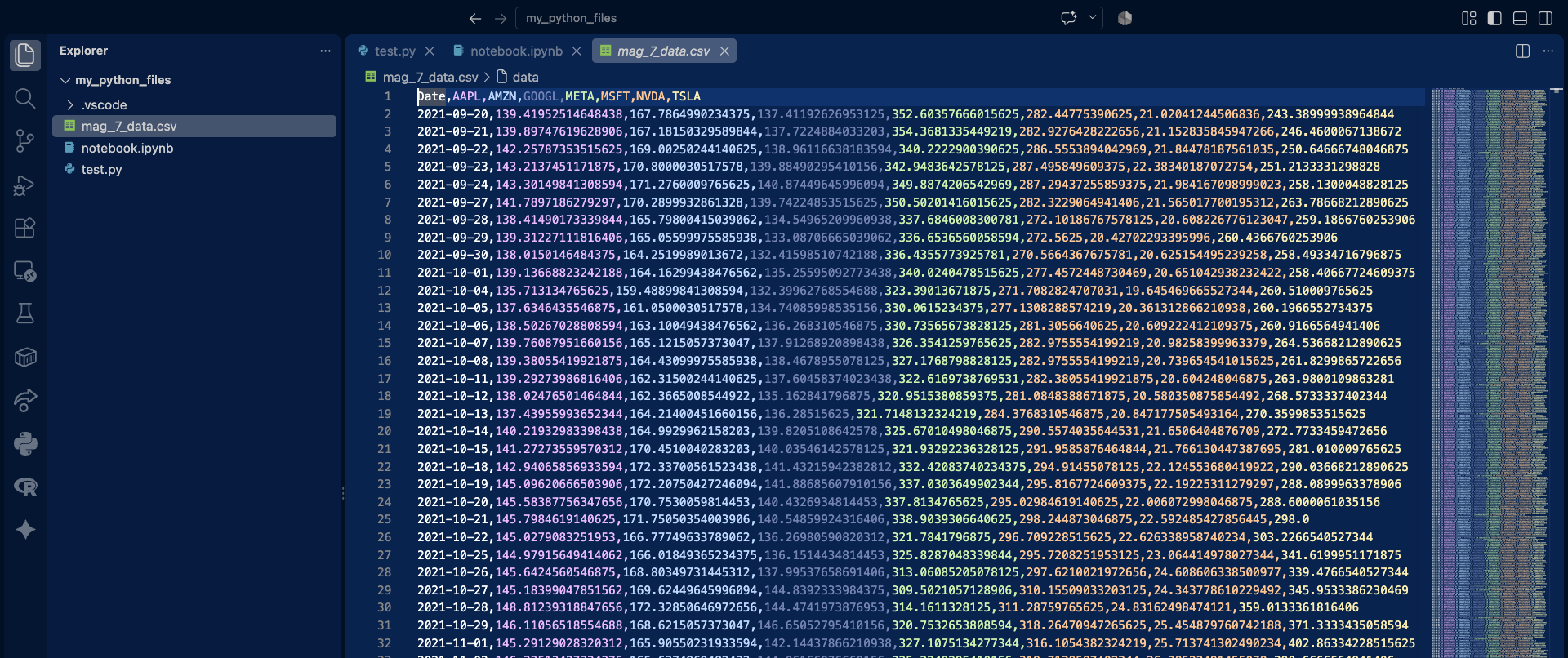
Task: Open the Run and Debug view
Action: [x=25, y=185]
